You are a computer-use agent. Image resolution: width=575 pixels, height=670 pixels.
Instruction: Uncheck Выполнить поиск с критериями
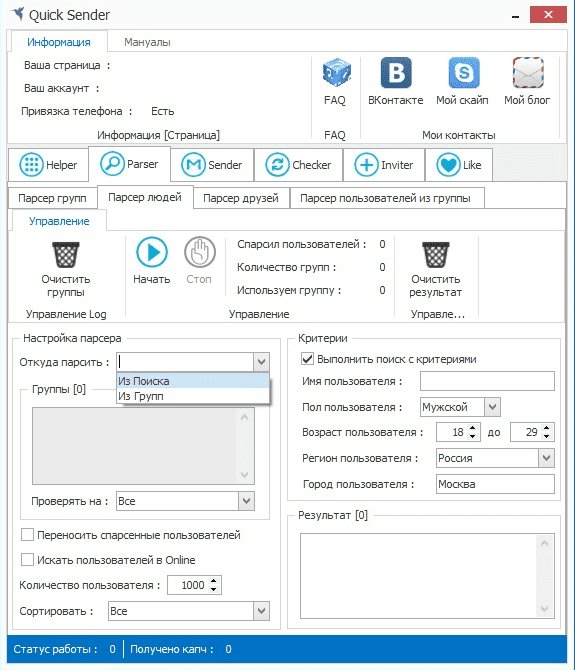307,359
